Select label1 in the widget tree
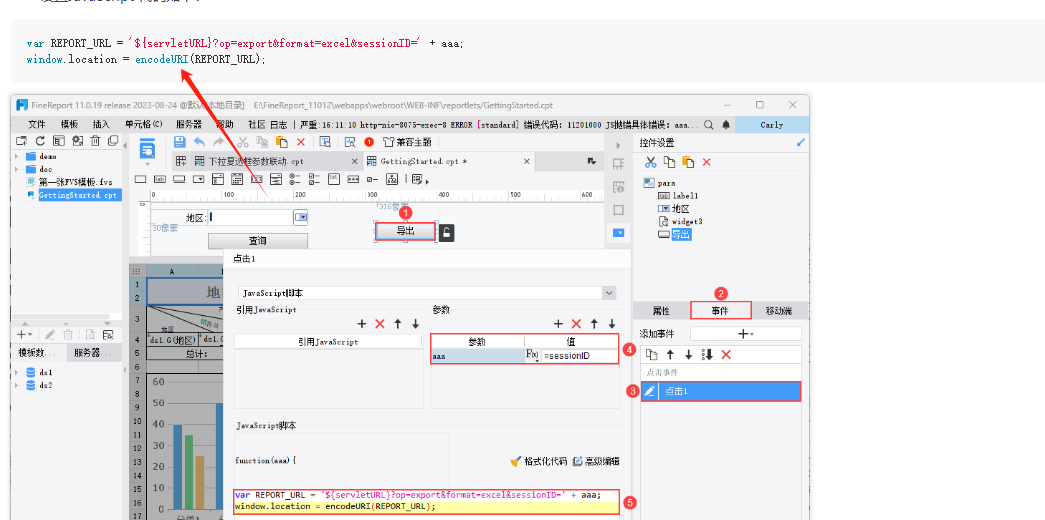This screenshot has width=1045, height=520. [x=678, y=195]
